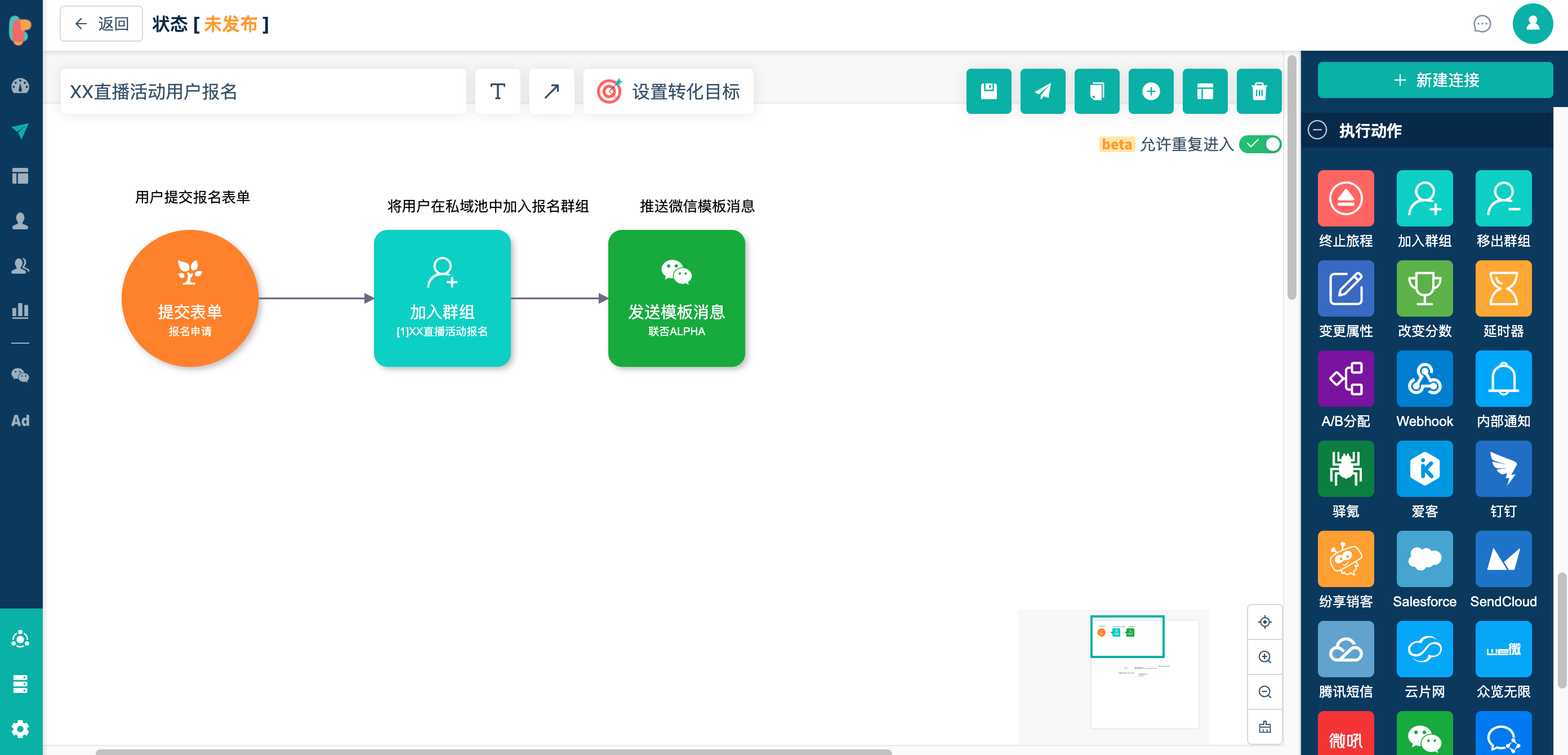Select the 内部通知 bell icon

[x=1503, y=379]
